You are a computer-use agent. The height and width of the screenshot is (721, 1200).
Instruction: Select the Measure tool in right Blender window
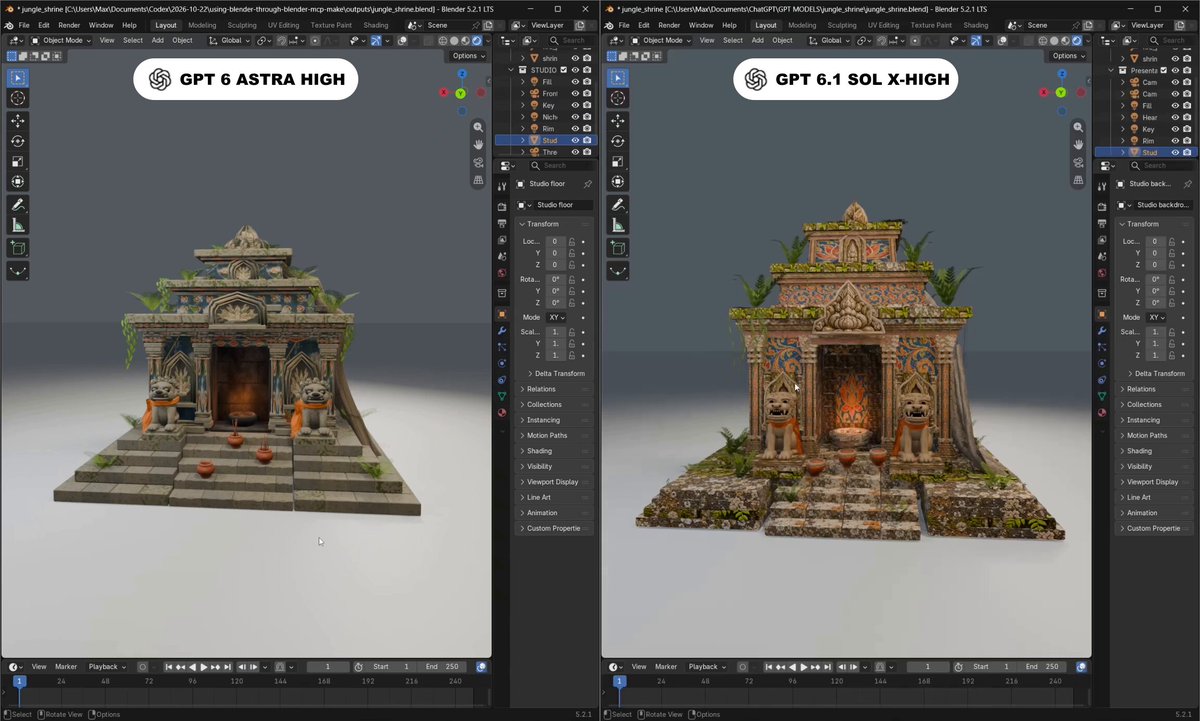pyautogui.click(x=618, y=226)
